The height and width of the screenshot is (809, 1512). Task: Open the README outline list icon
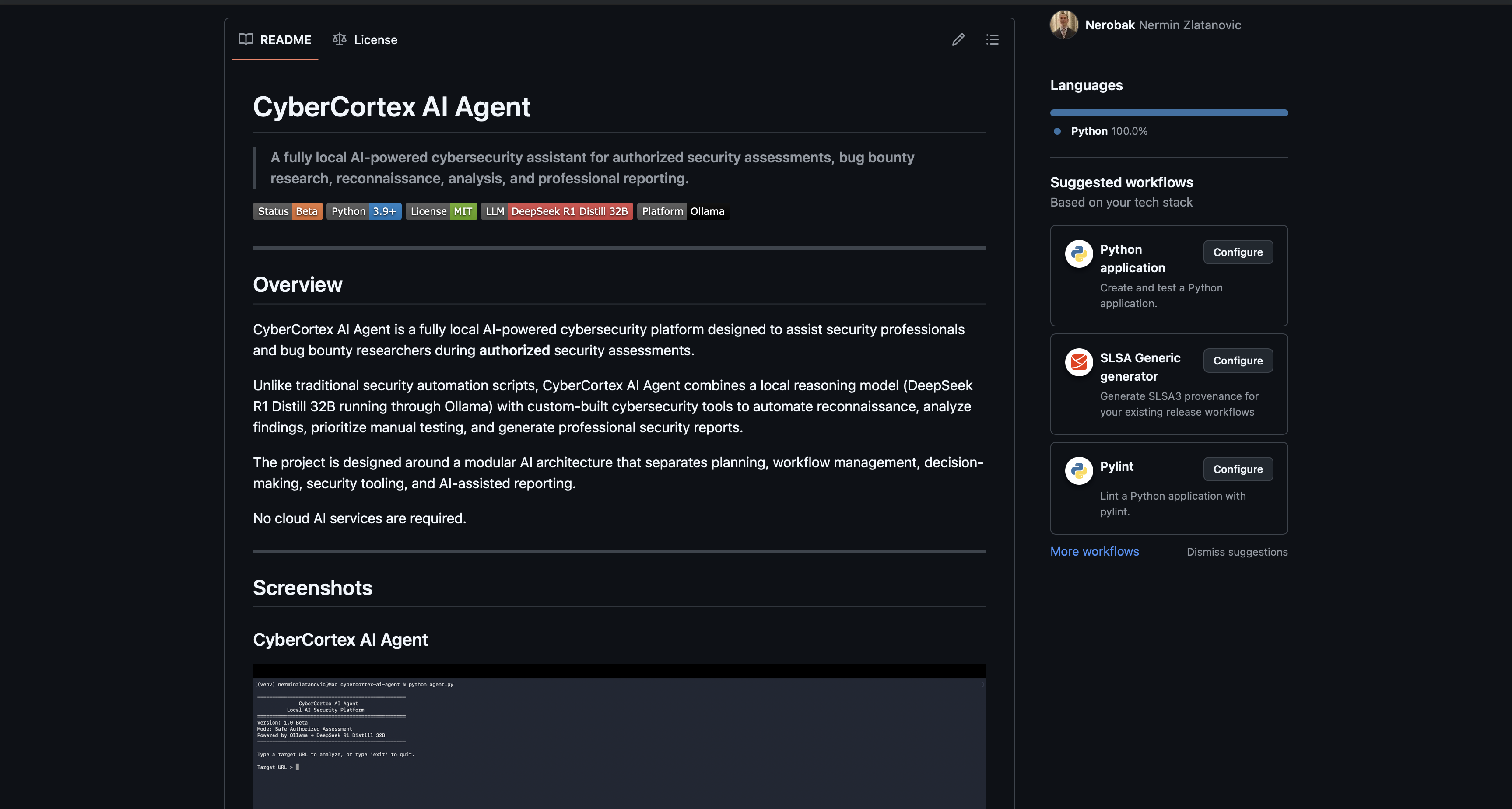[992, 39]
